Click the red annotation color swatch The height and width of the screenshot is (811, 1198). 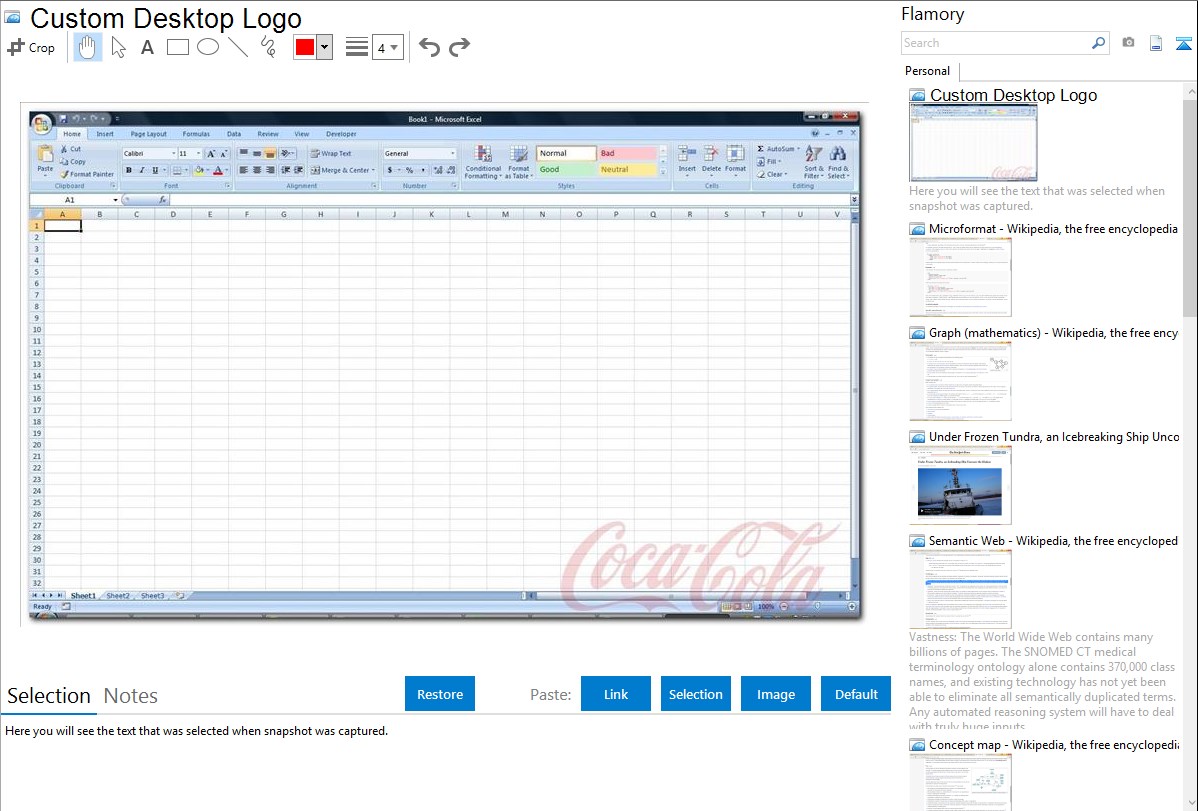[305, 47]
